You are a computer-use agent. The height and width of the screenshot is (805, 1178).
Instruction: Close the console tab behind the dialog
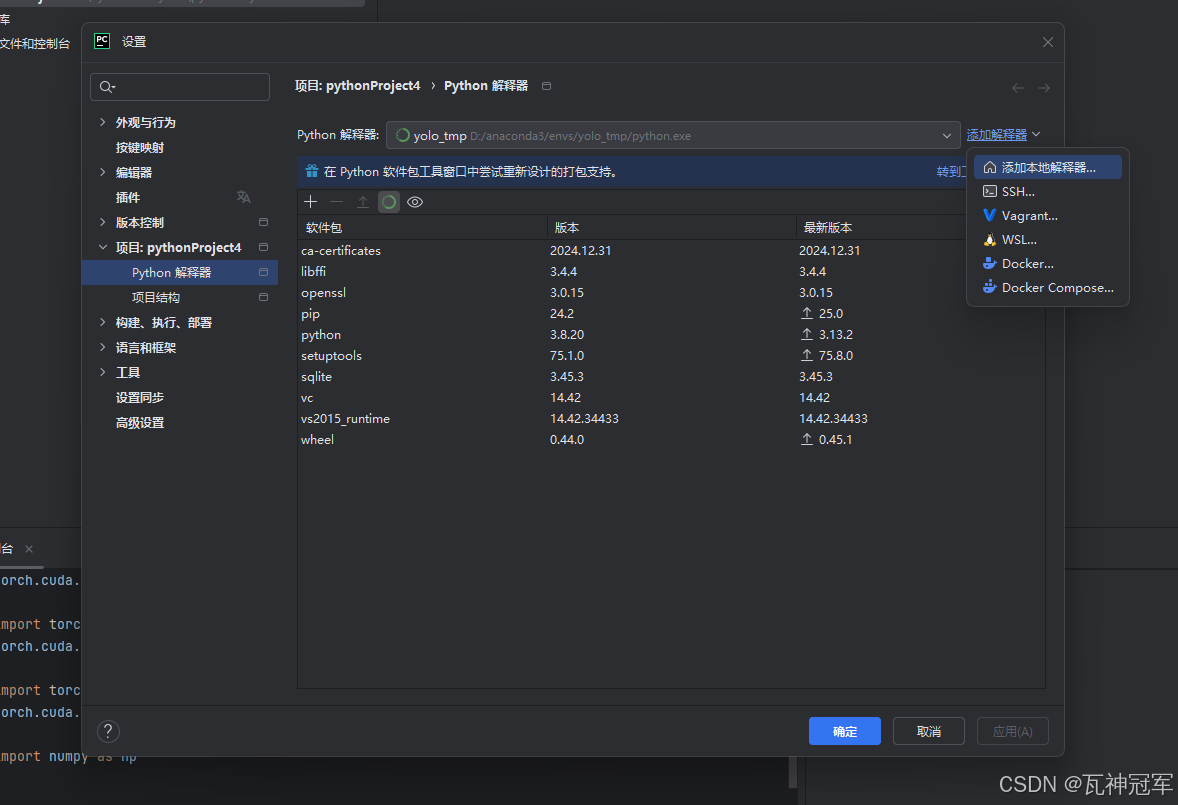(29, 549)
